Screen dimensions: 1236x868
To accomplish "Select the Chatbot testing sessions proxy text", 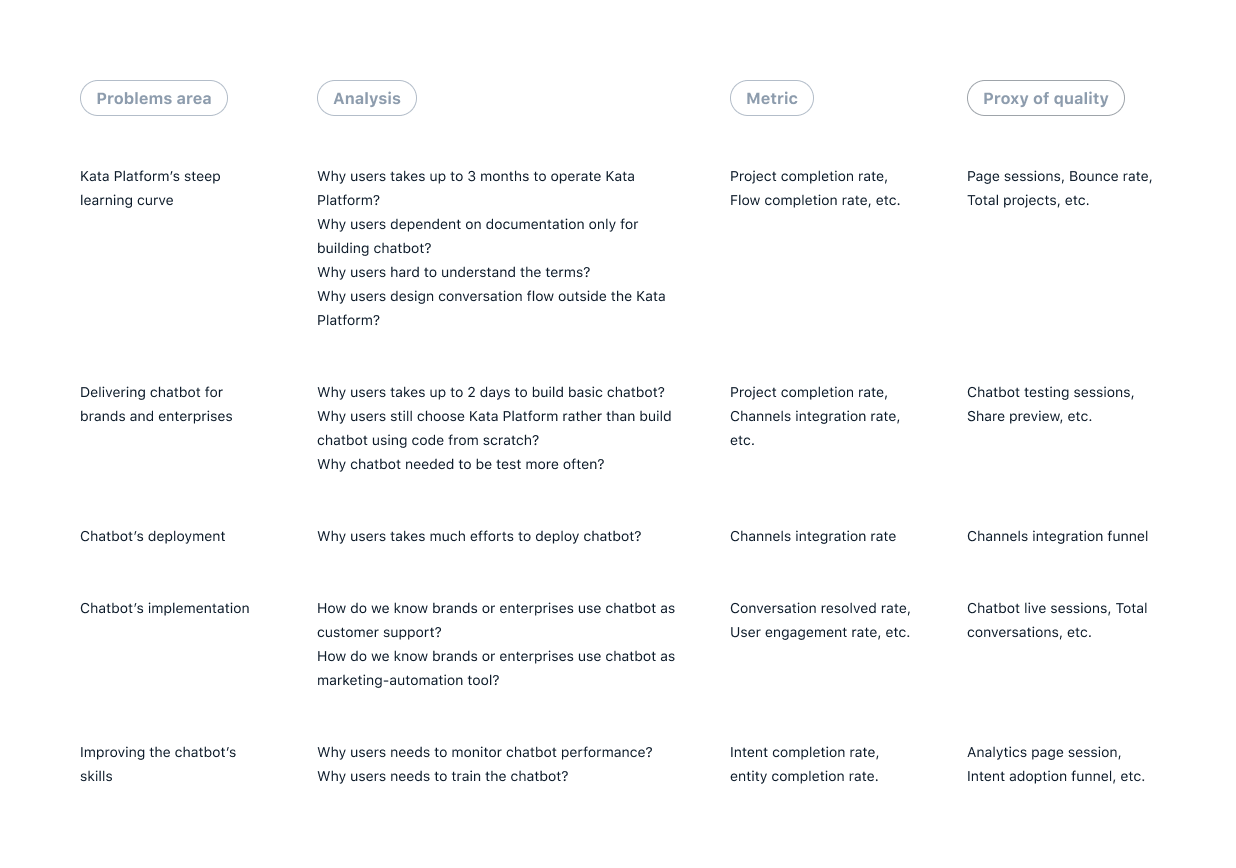I will tap(1051, 392).
